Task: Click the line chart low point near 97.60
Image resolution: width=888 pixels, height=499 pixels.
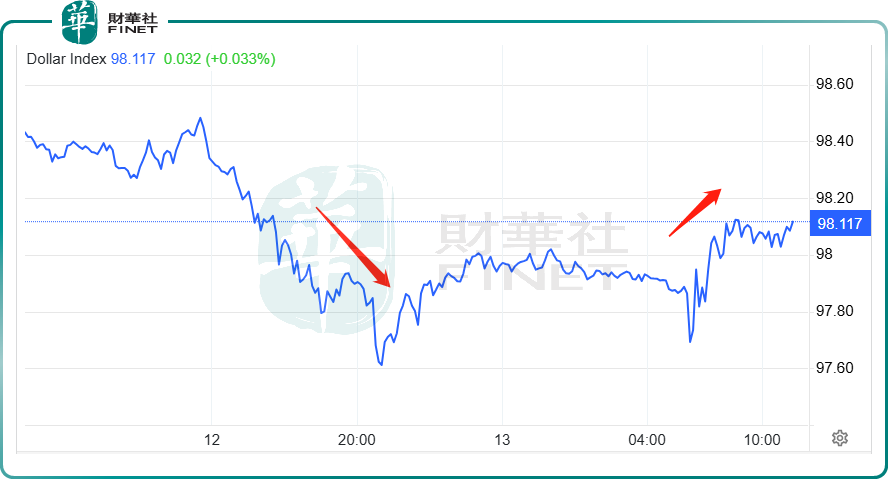Action: (x=381, y=364)
